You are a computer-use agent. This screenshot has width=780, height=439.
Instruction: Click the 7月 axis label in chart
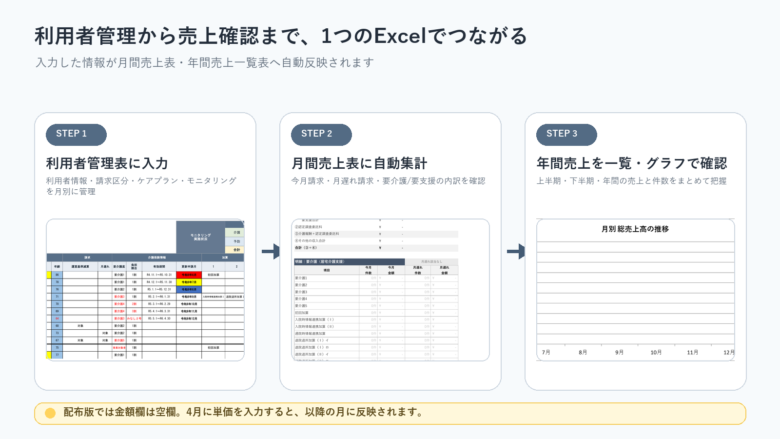coord(546,352)
